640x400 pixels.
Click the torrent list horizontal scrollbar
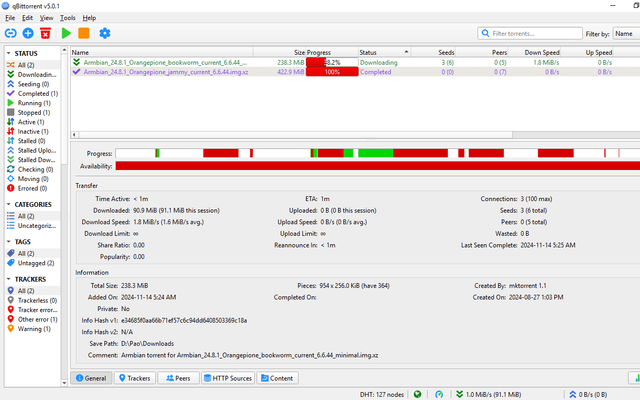tap(296, 135)
